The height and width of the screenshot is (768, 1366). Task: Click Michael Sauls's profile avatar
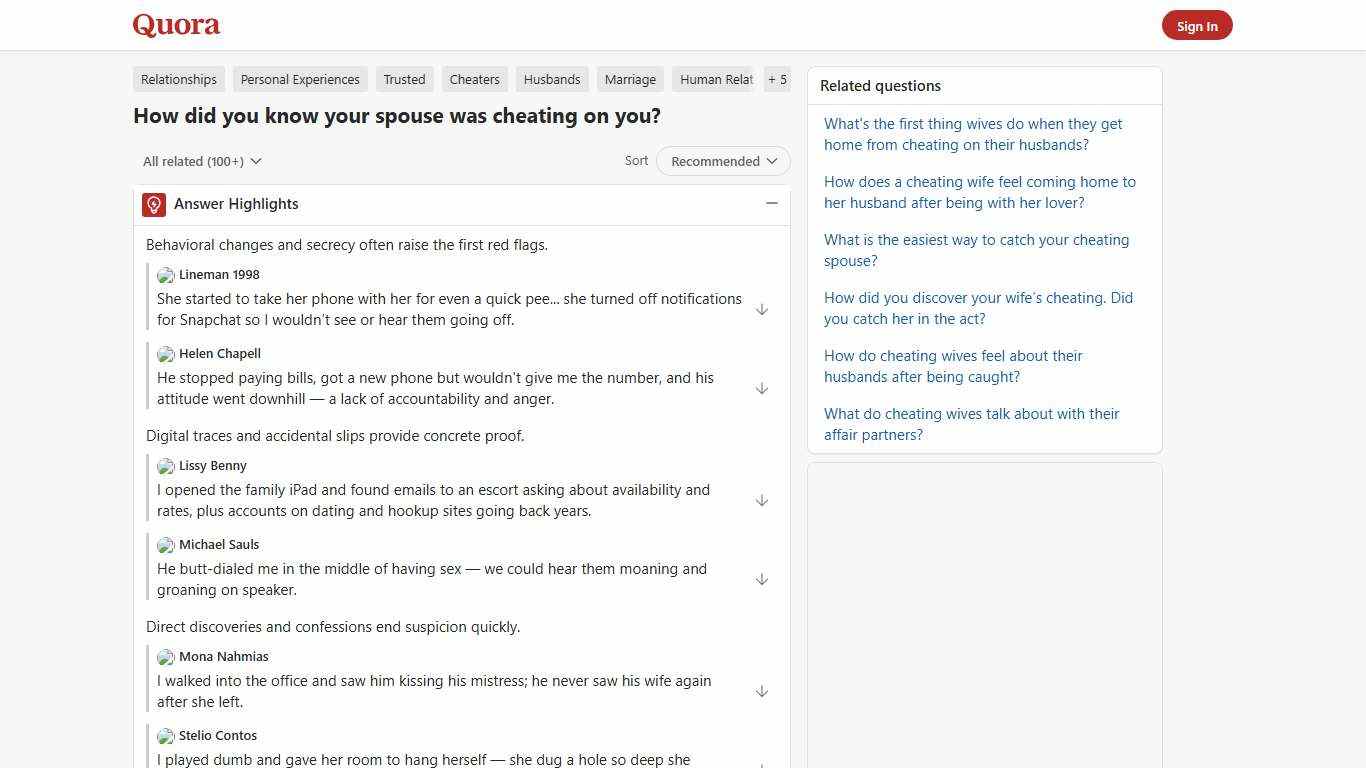[x=166, y=545]
